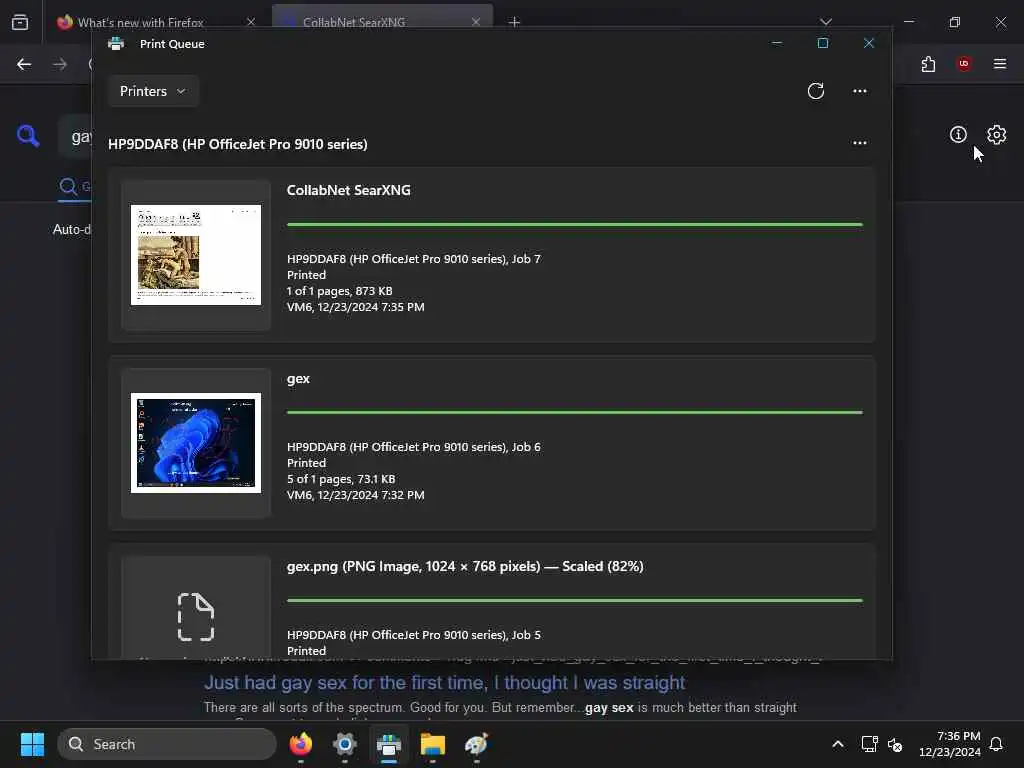Go back in Firefox

(24, 64)
